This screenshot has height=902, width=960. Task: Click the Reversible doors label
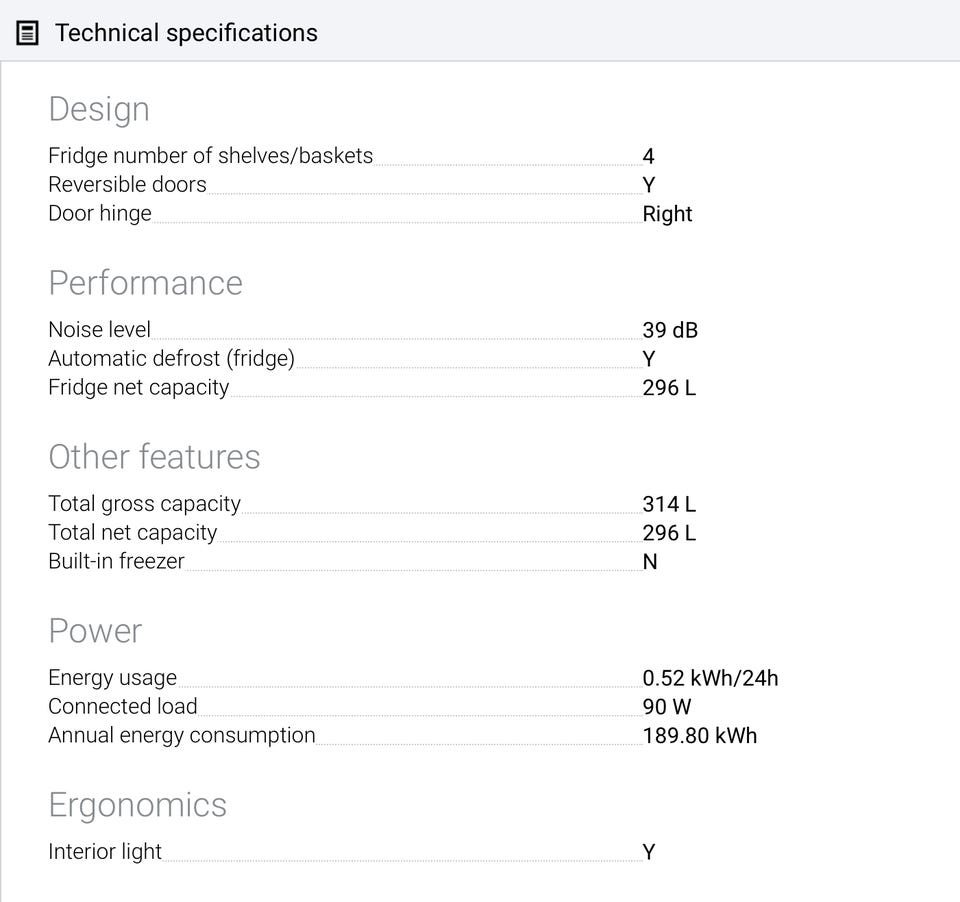pos(127,185)
